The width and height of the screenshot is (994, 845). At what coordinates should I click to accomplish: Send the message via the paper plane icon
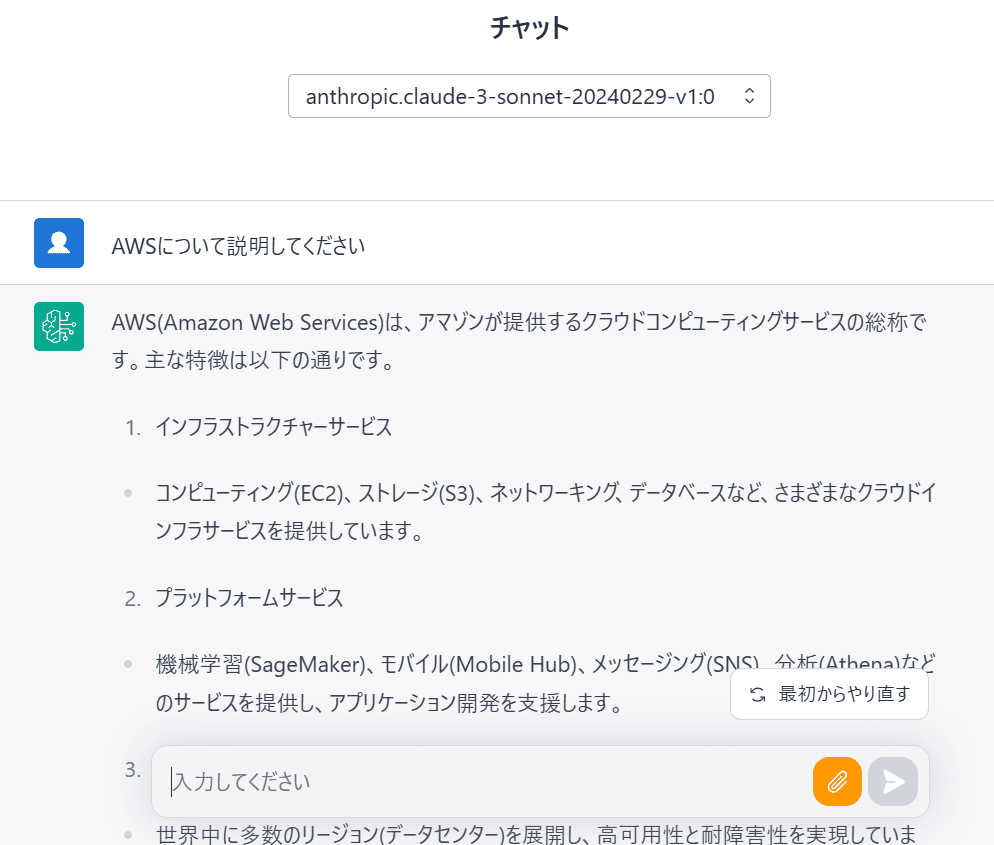892,781
